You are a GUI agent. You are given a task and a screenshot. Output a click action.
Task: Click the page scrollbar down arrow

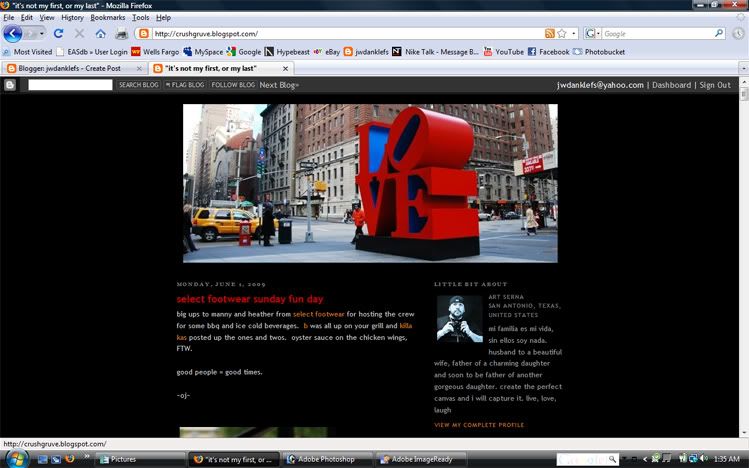744,433
